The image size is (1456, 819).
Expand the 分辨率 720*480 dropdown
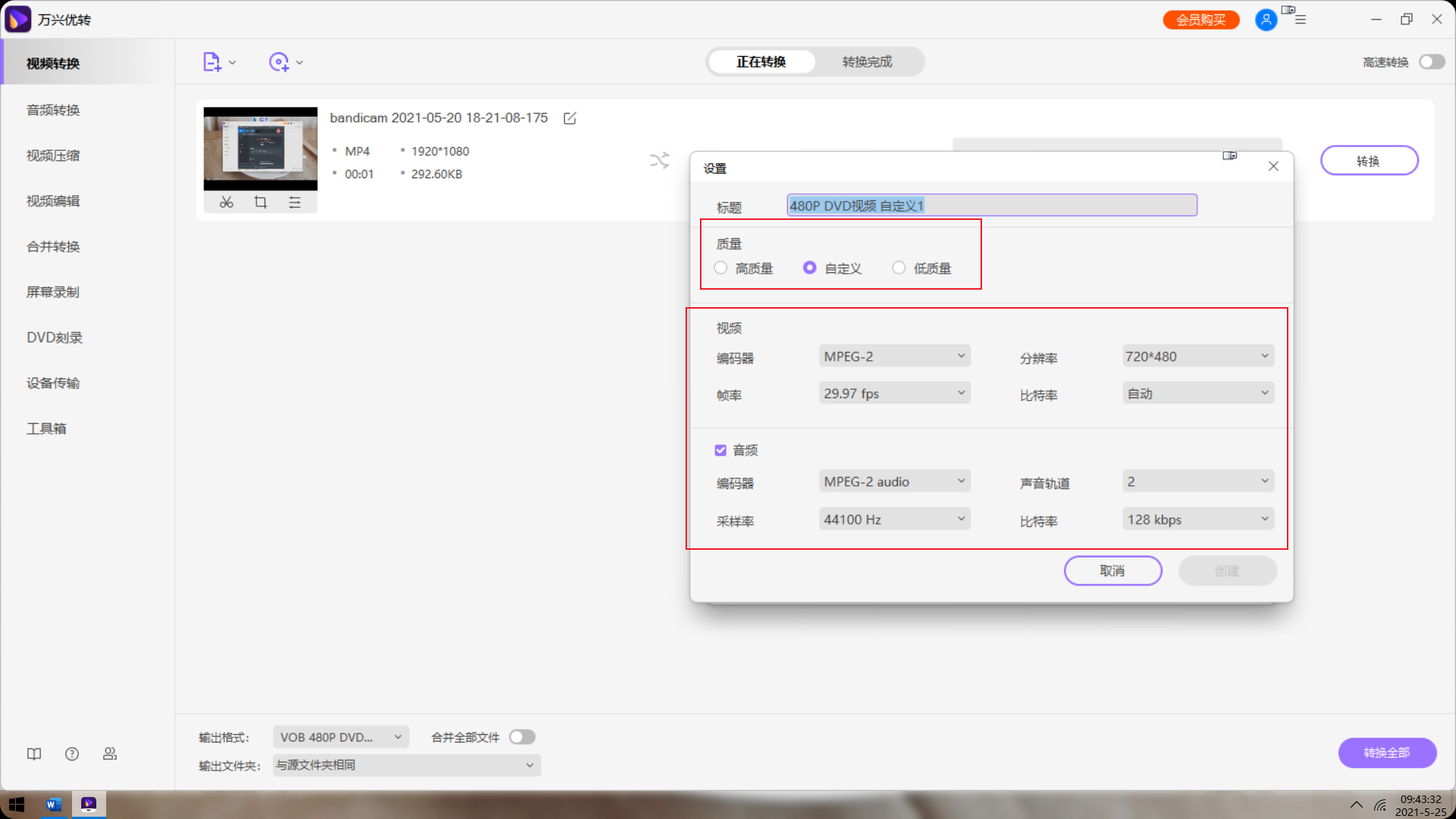point(1197,356)
